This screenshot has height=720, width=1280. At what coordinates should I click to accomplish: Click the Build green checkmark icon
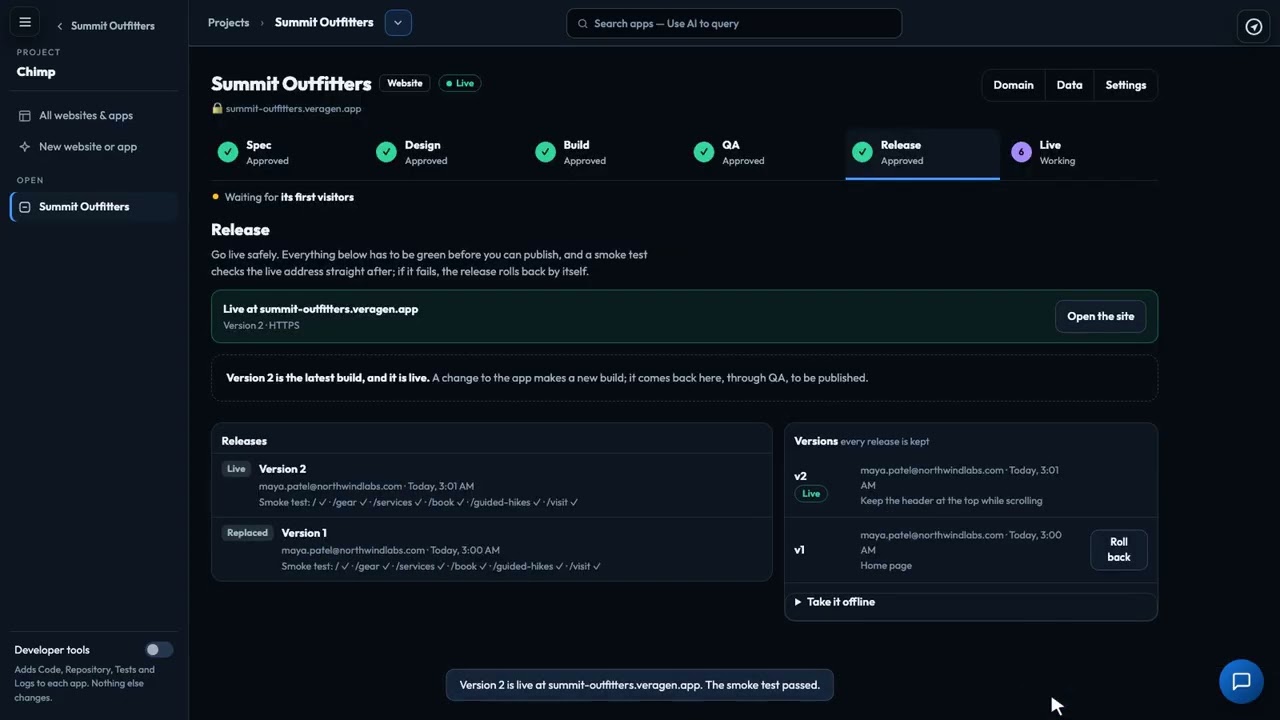click(x=545, y=152)
